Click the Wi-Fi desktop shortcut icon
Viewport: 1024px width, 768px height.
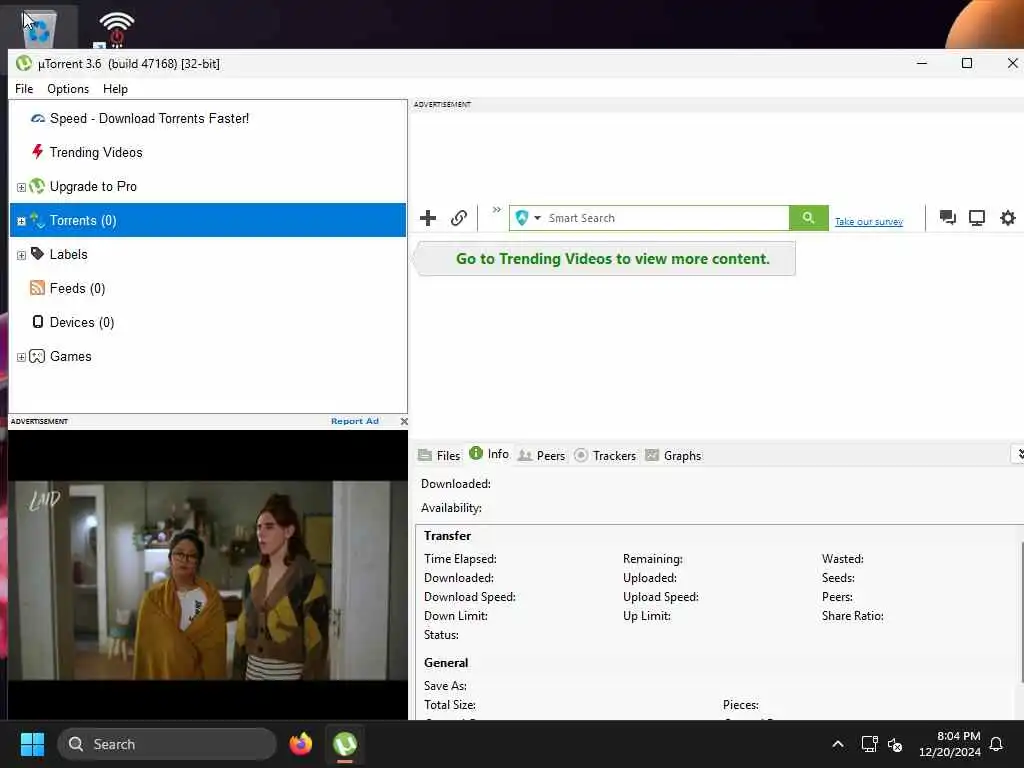116,29
